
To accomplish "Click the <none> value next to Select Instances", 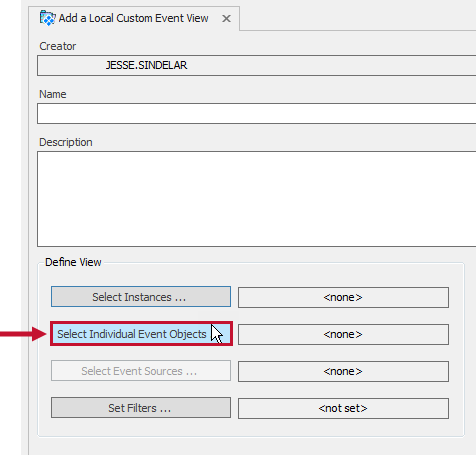I will point(343,297).
